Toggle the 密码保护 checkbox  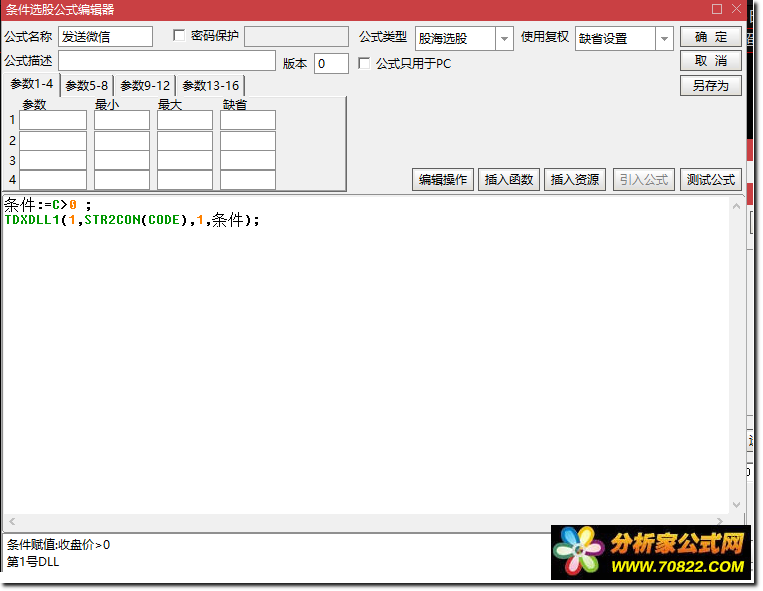[x=179, y=36]
